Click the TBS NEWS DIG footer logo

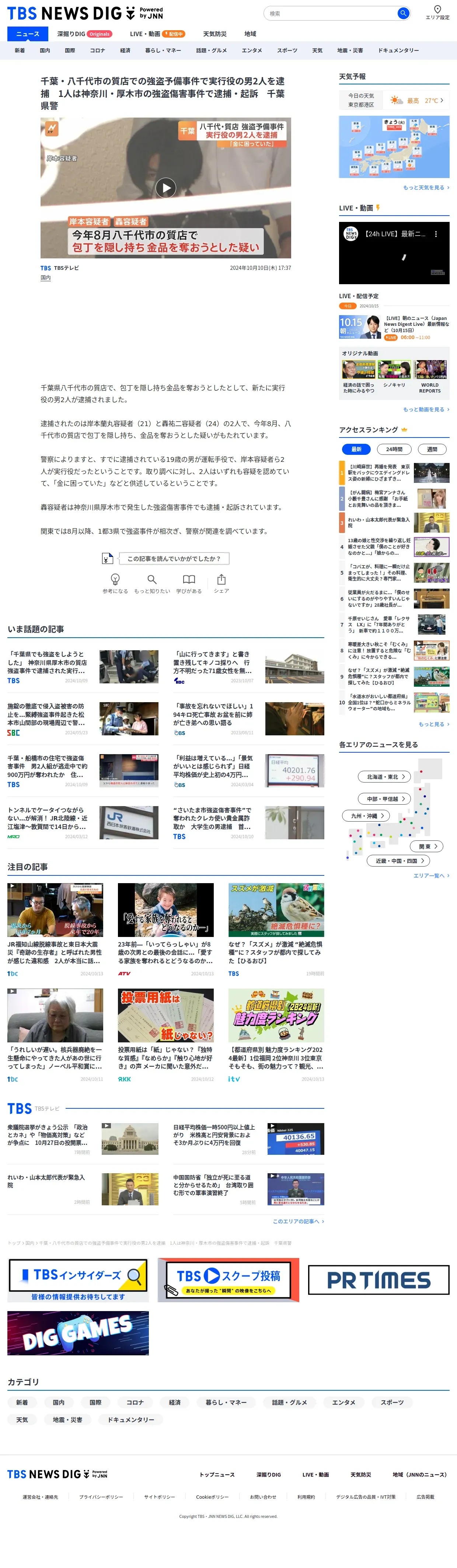(57, 1474)
